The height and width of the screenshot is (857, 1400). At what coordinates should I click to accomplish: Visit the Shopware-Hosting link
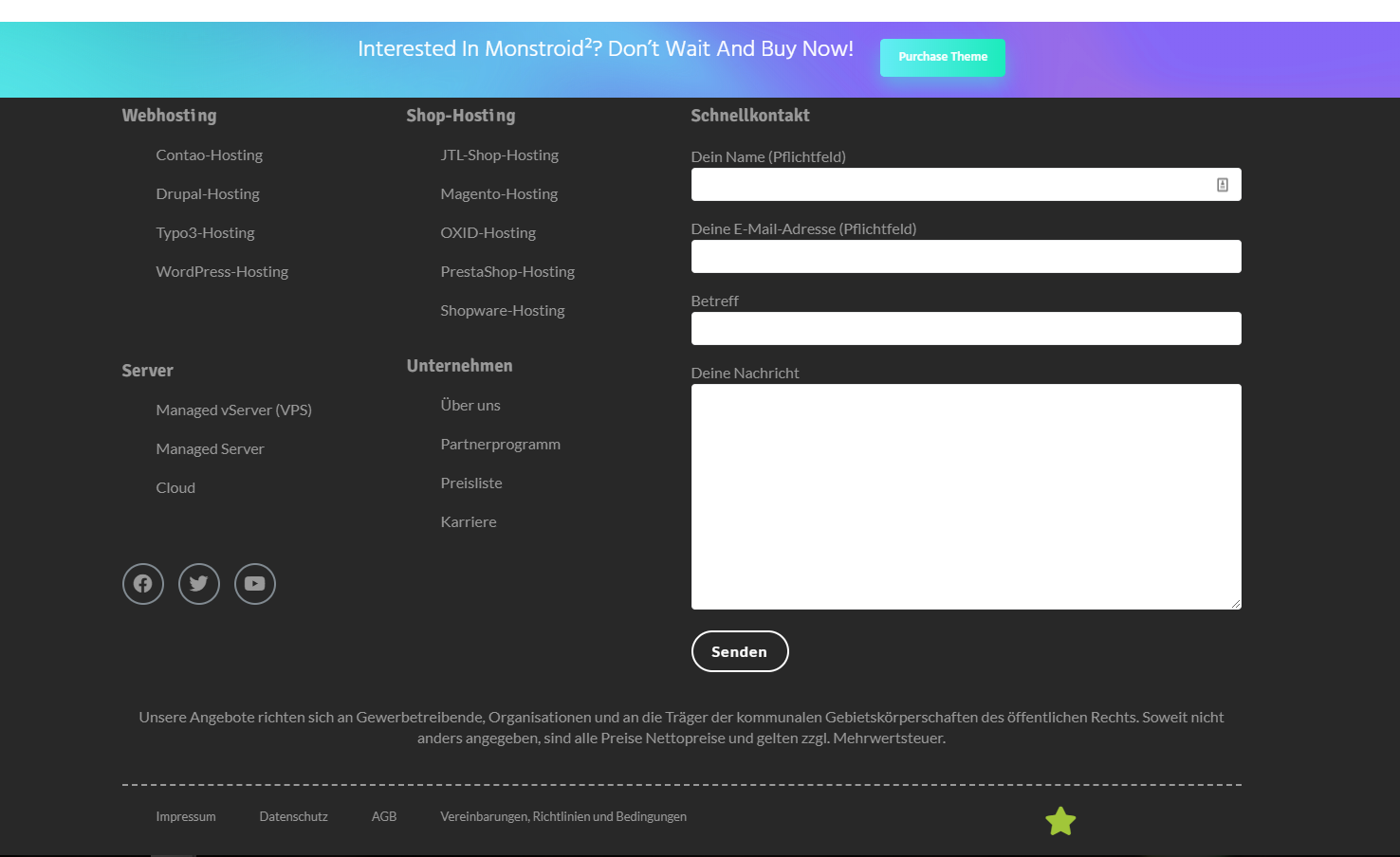[502, 311]
